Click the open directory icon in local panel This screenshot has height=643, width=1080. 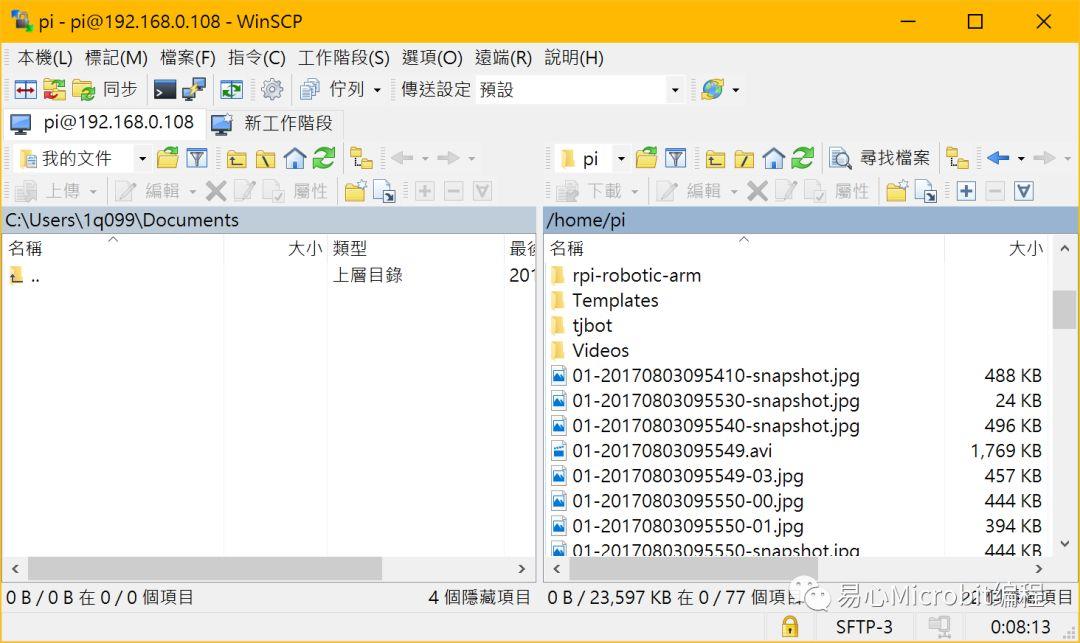167,158
